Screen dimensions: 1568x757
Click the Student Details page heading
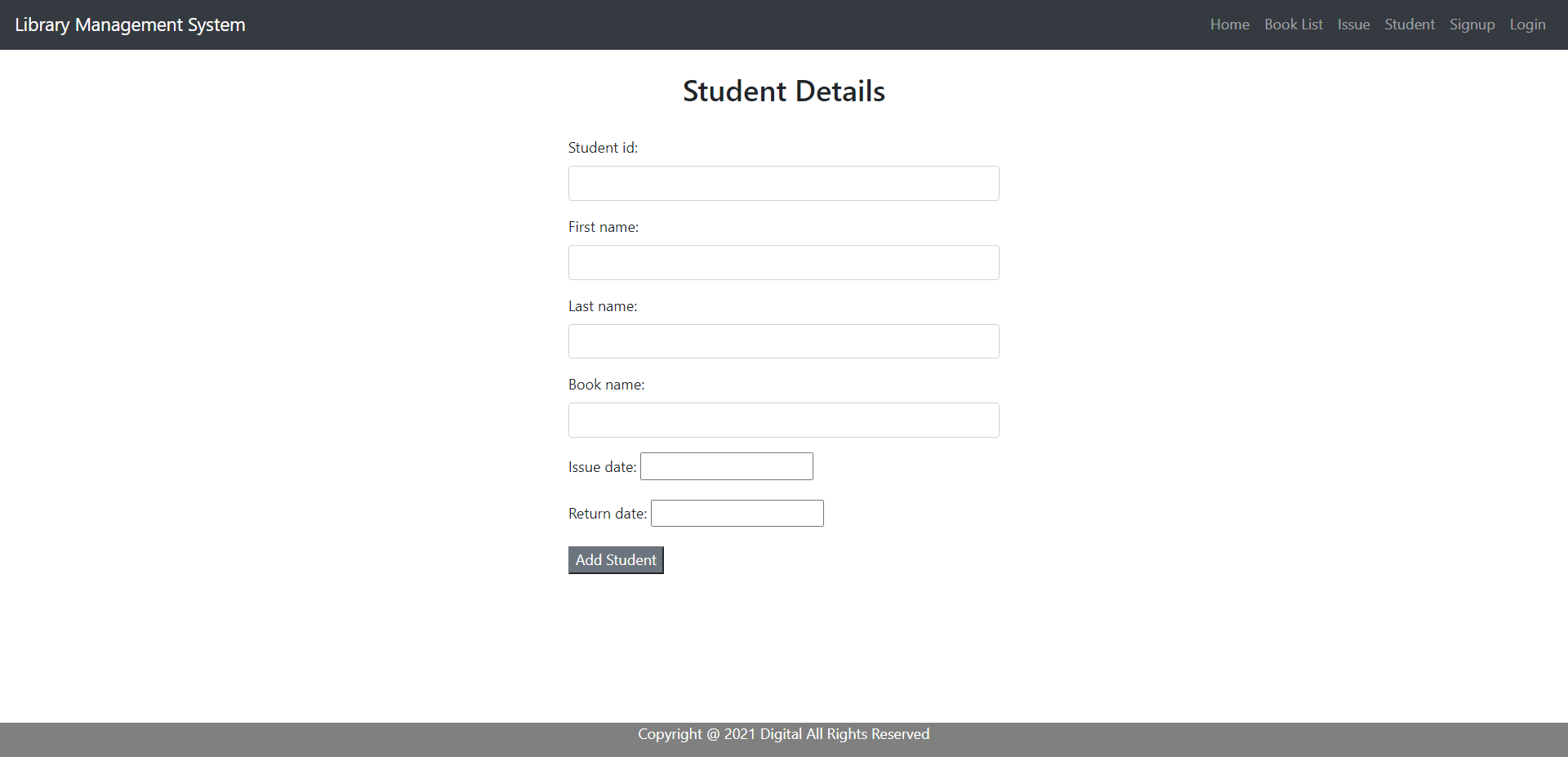pyautogui.click(x=783, y=91)
